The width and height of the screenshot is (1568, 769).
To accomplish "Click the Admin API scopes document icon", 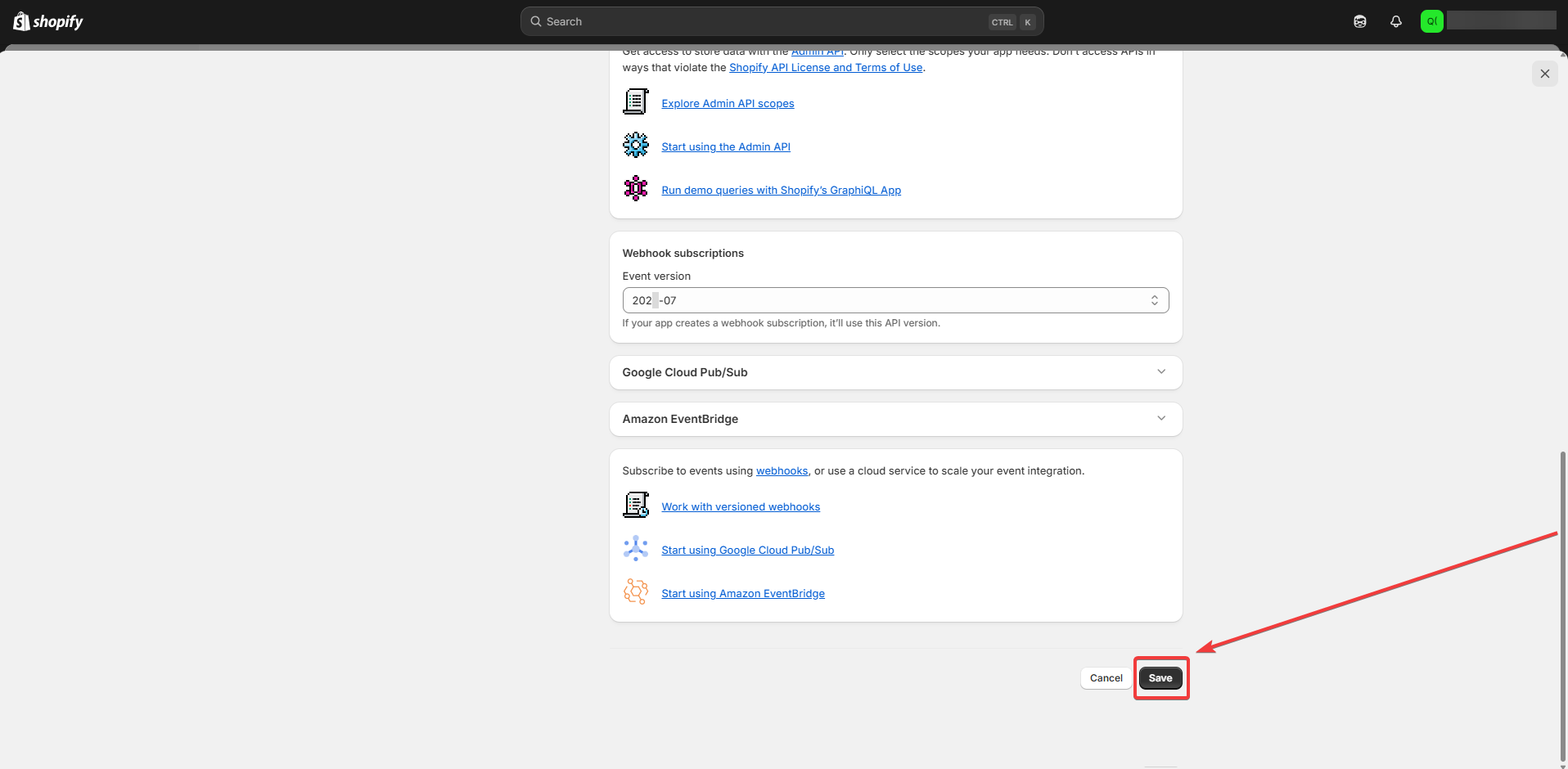I will click(x=635, y=102).
